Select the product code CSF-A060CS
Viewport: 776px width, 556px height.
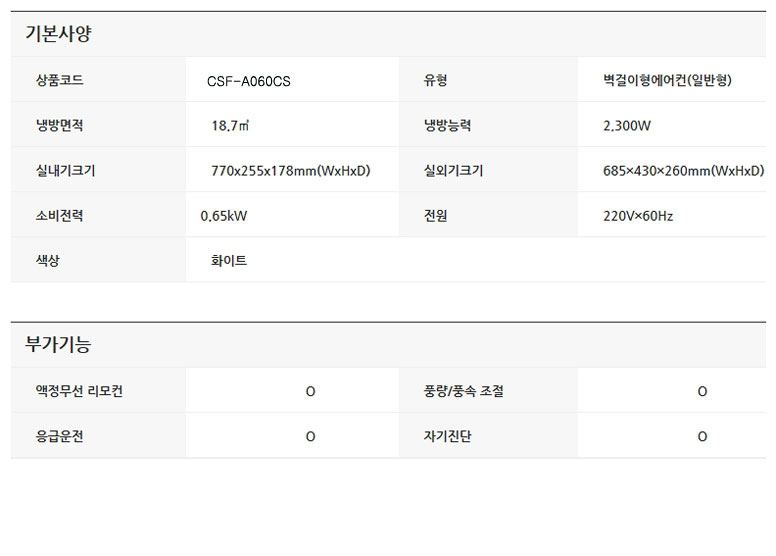(x=249, y=81)
